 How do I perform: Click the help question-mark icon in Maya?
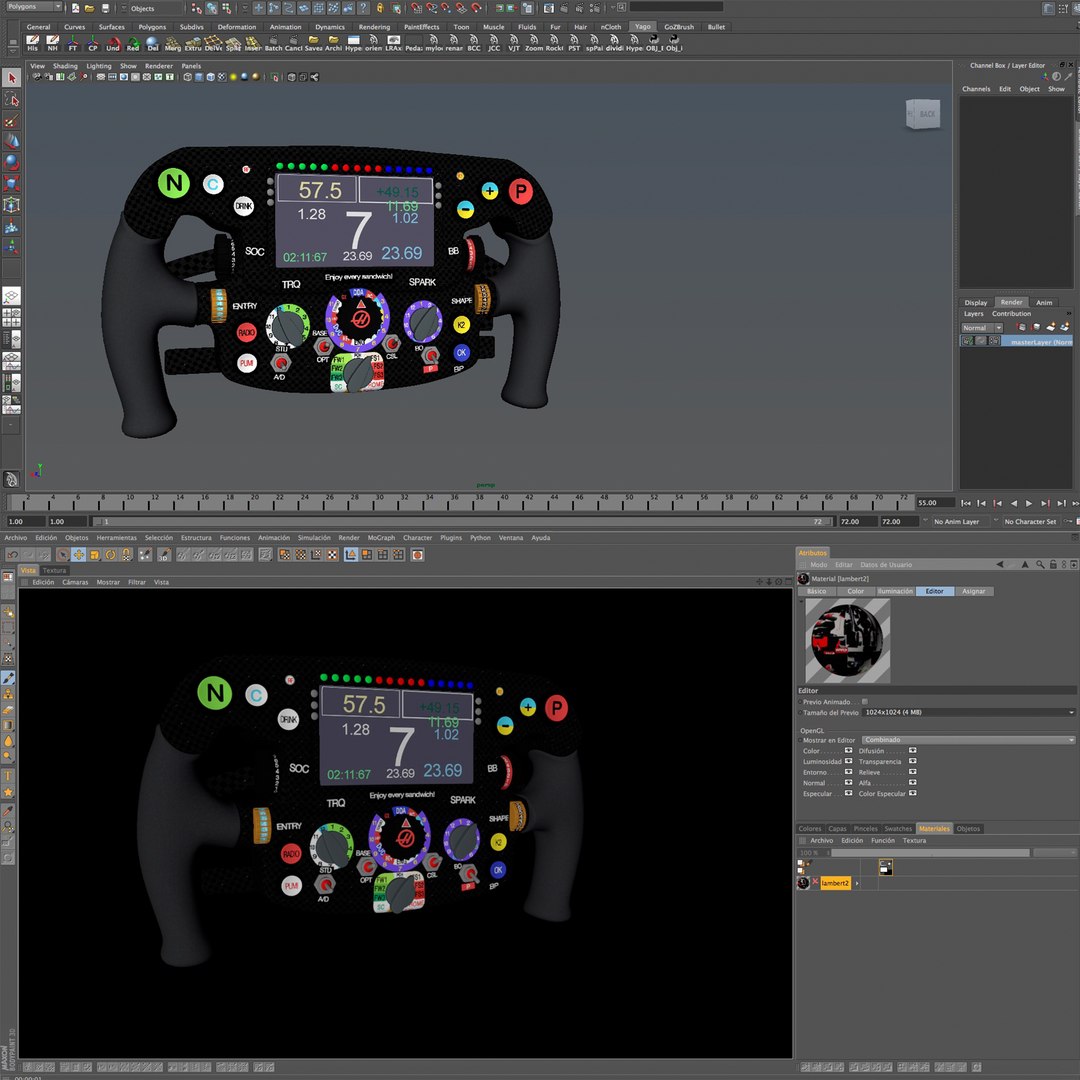pyautogui.click(x=364, y=8)
